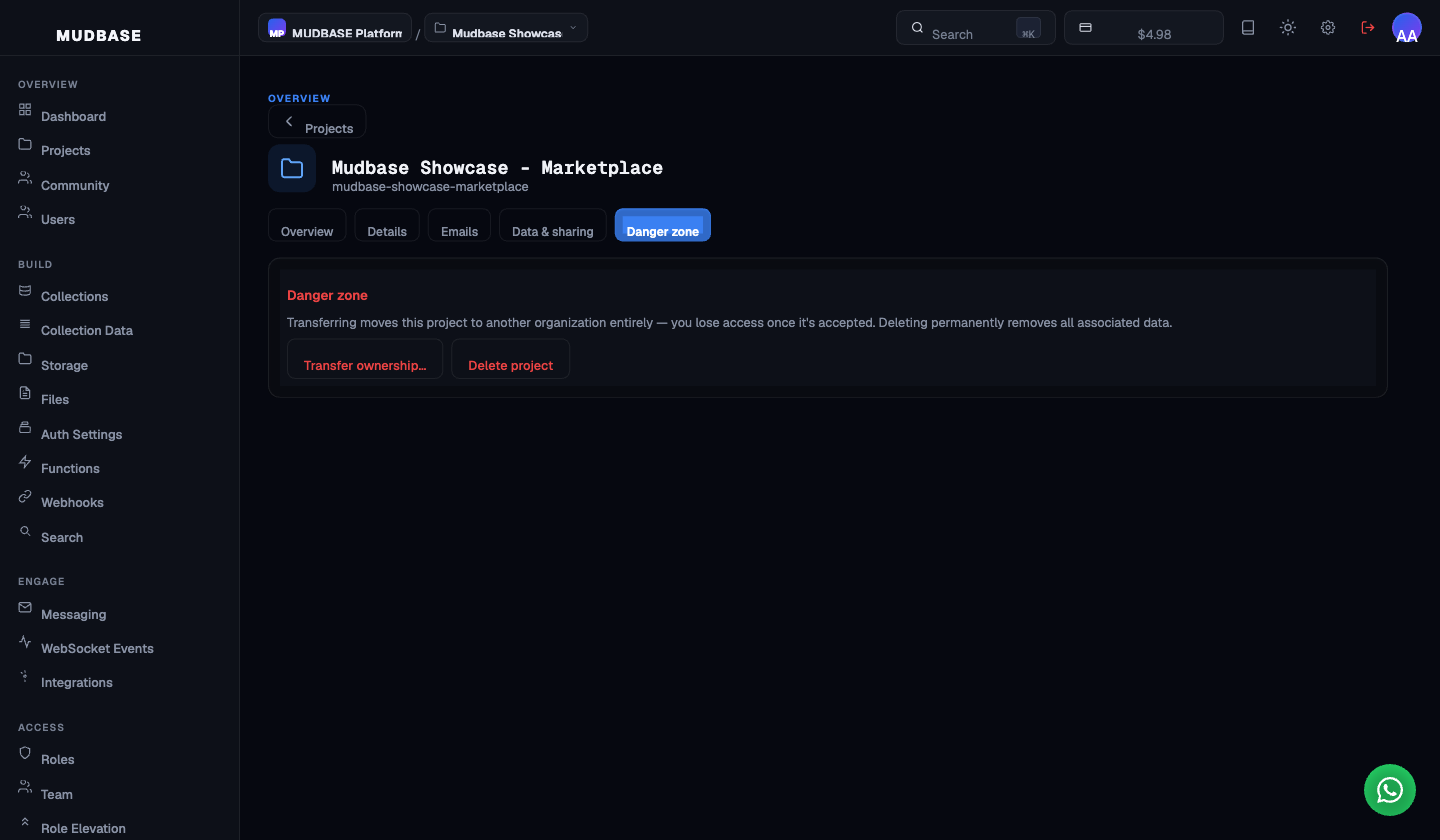
Task: Click the Team people icon
Action: (25, 787)
